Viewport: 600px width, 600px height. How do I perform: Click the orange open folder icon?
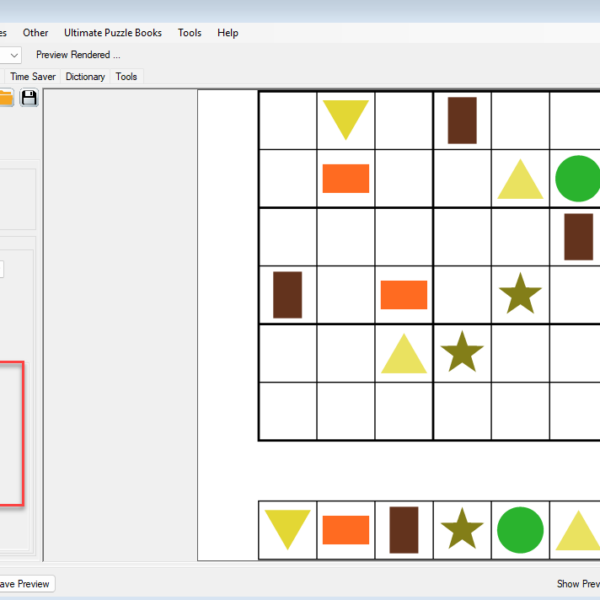pos(6,98)
